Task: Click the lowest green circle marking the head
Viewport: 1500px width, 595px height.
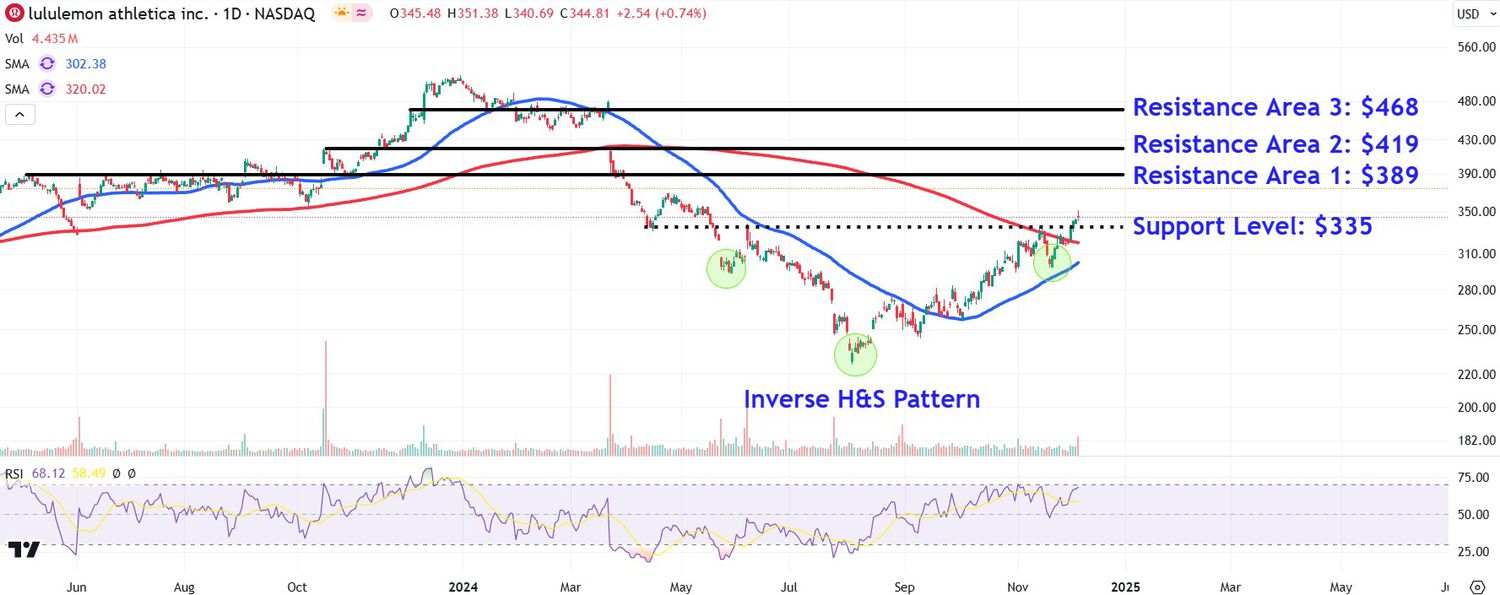Action: click(855, 354)
